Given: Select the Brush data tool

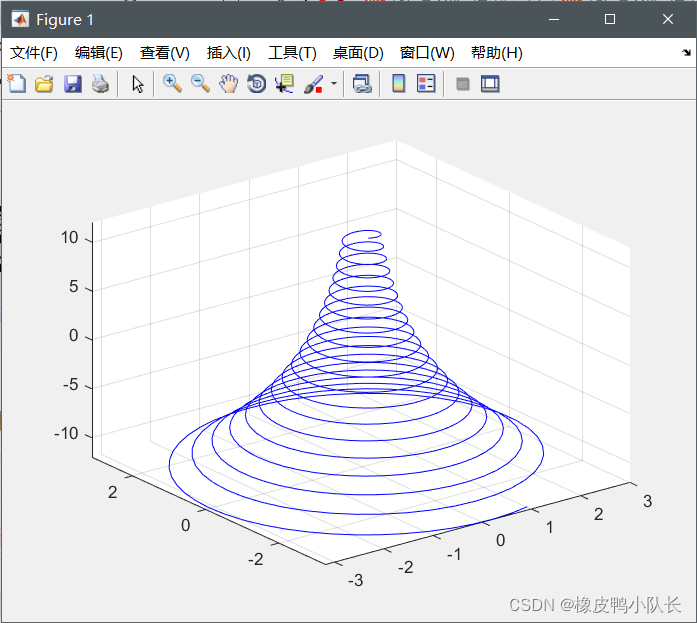Looking at the screenshot, I should pos(313,84).
